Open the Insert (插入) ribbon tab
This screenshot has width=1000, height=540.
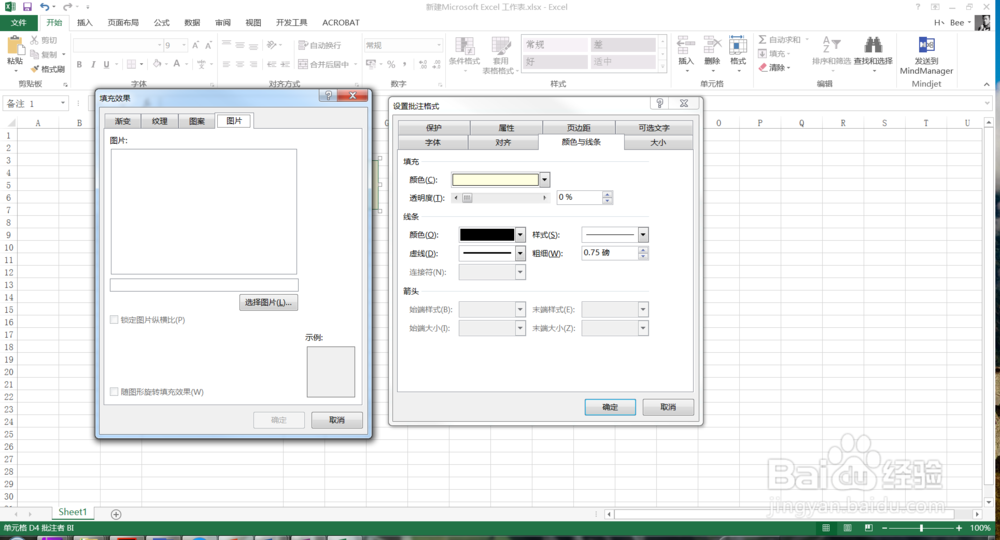[x=84, y=22]
